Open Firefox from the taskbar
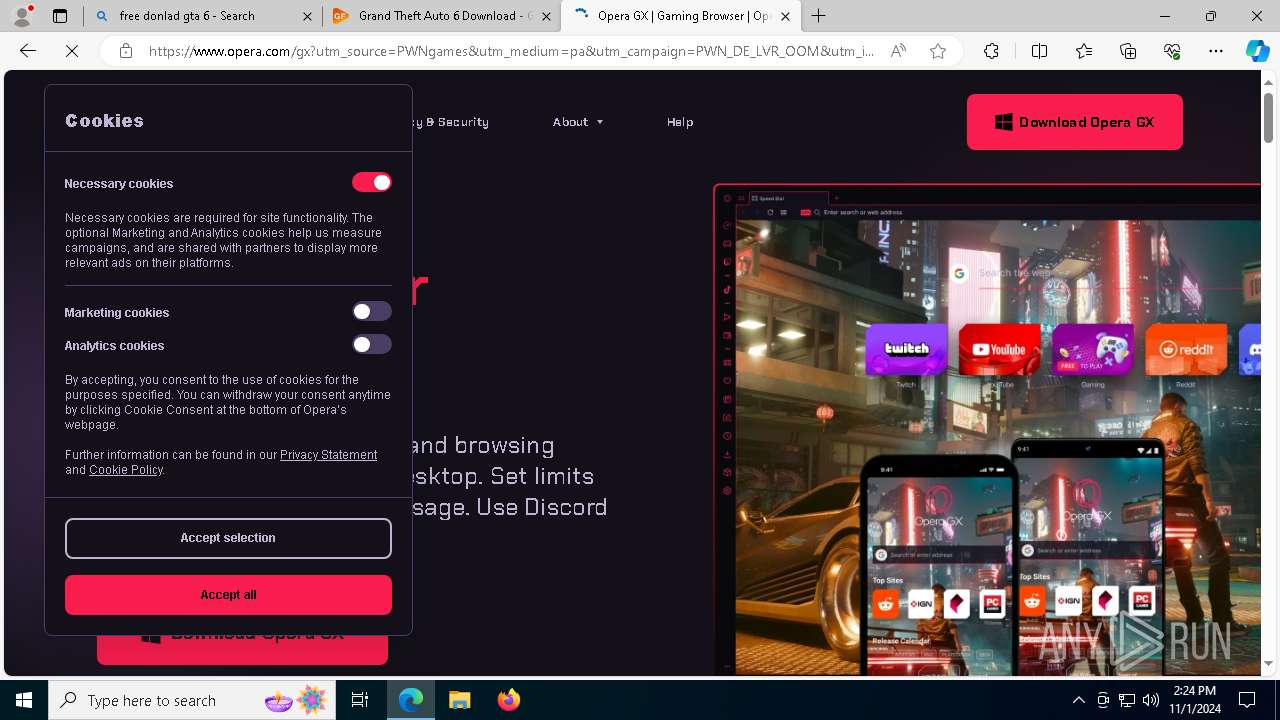The height and width of the screenshot is (720, 1280). click(x=508, y=700)
